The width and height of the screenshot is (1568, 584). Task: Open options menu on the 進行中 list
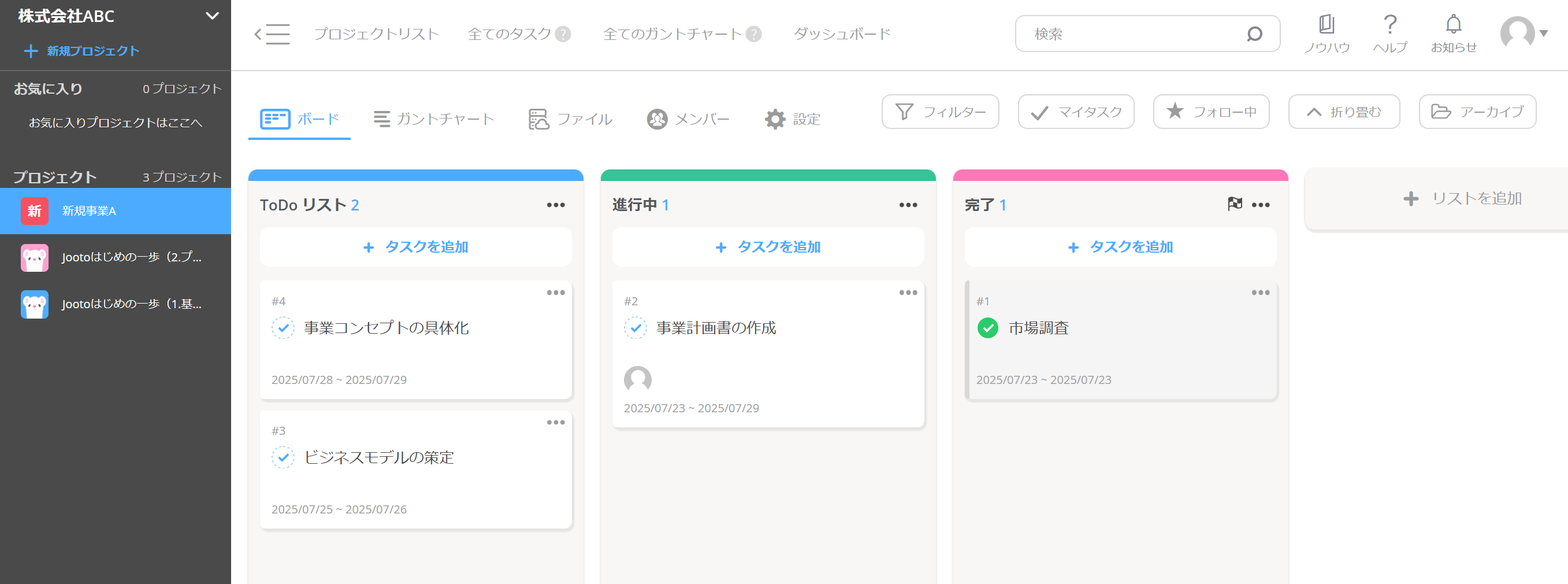click(908, 205)
